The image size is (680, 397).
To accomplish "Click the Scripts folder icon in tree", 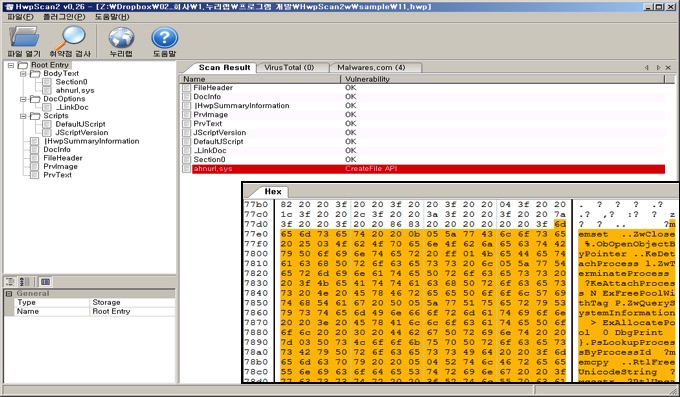I will [34, 116].
